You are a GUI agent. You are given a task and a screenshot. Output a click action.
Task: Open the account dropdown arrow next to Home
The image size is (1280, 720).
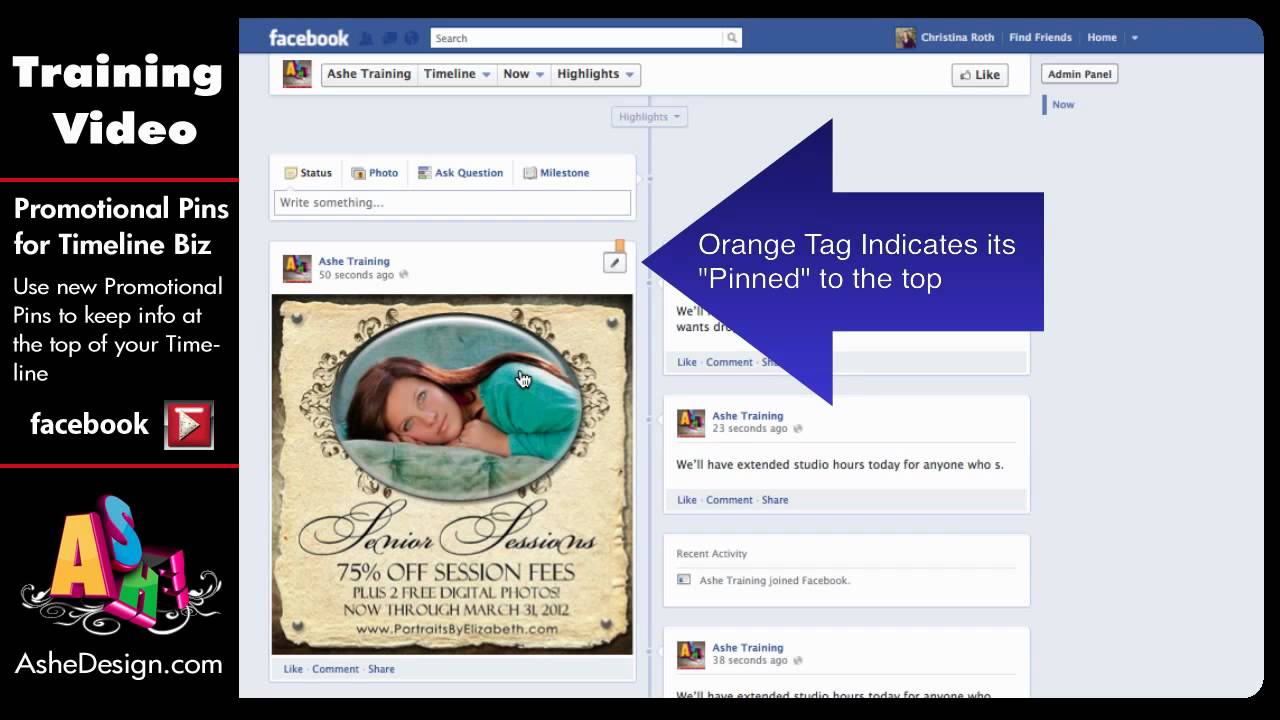(1135, 38)
